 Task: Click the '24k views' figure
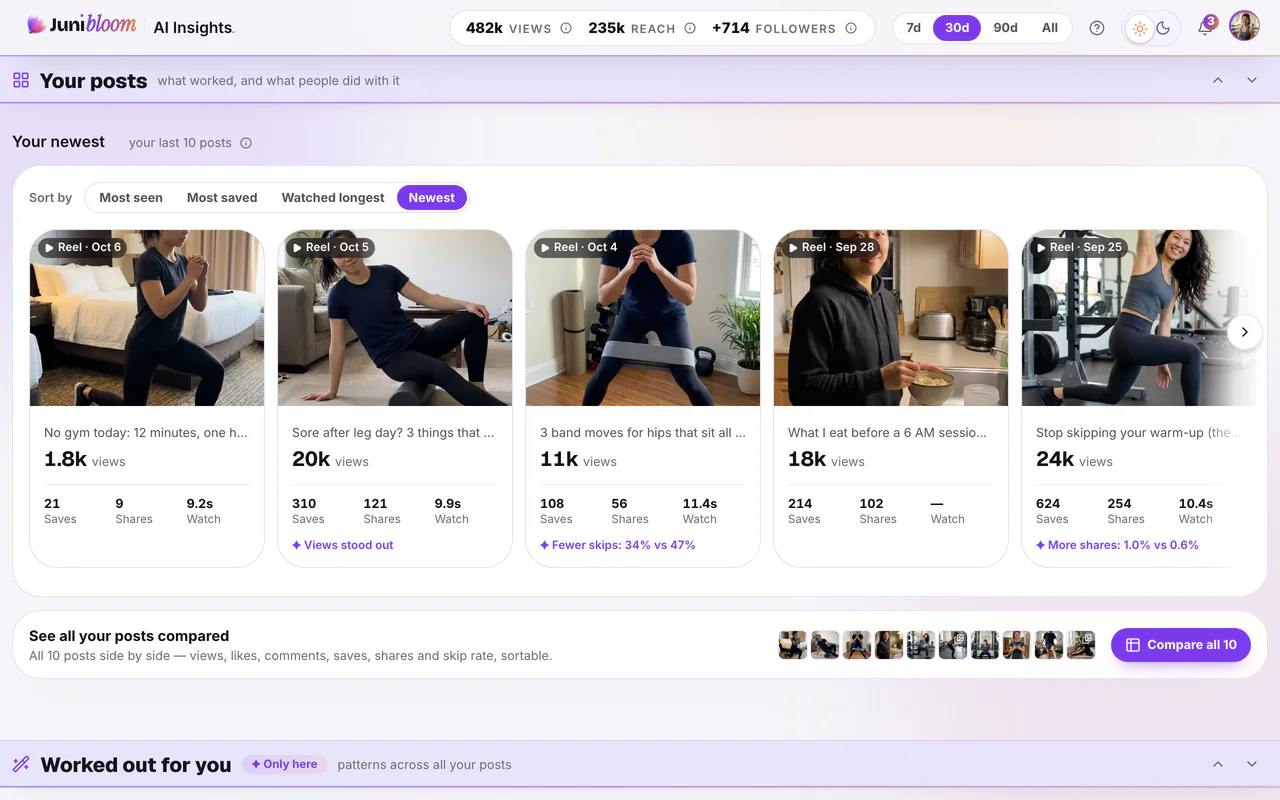pyautogui.click(x=1074, y=460)
